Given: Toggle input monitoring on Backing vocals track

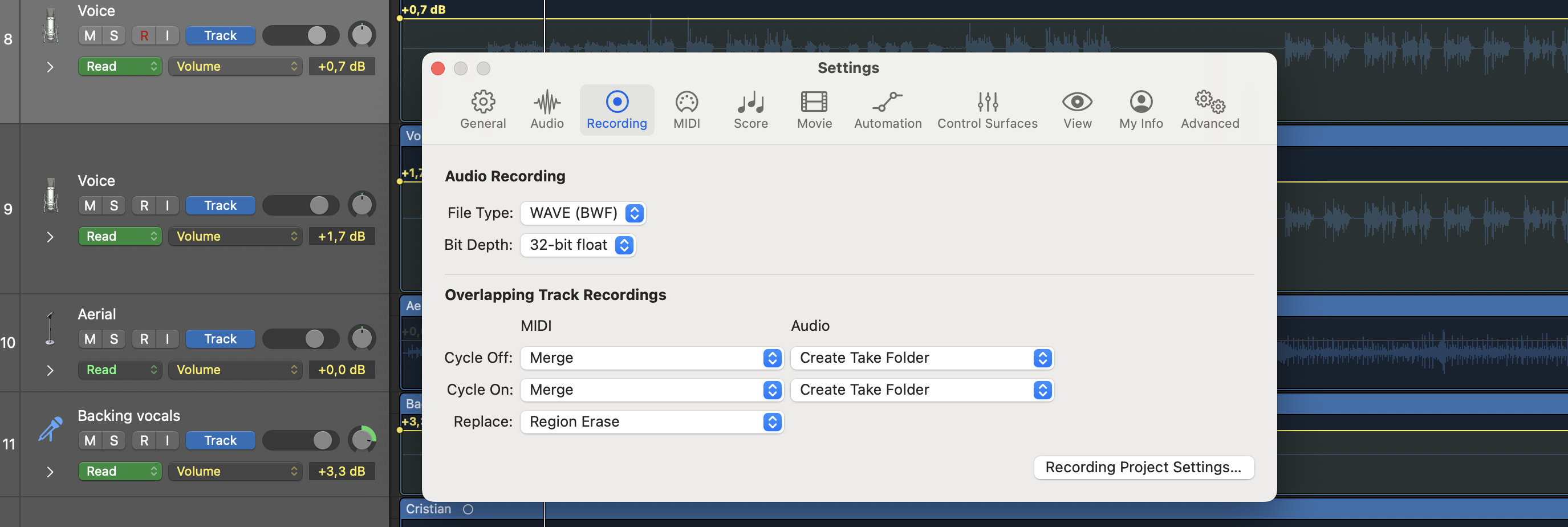Looking at the screenshot, I should click(x=168, y=440).
